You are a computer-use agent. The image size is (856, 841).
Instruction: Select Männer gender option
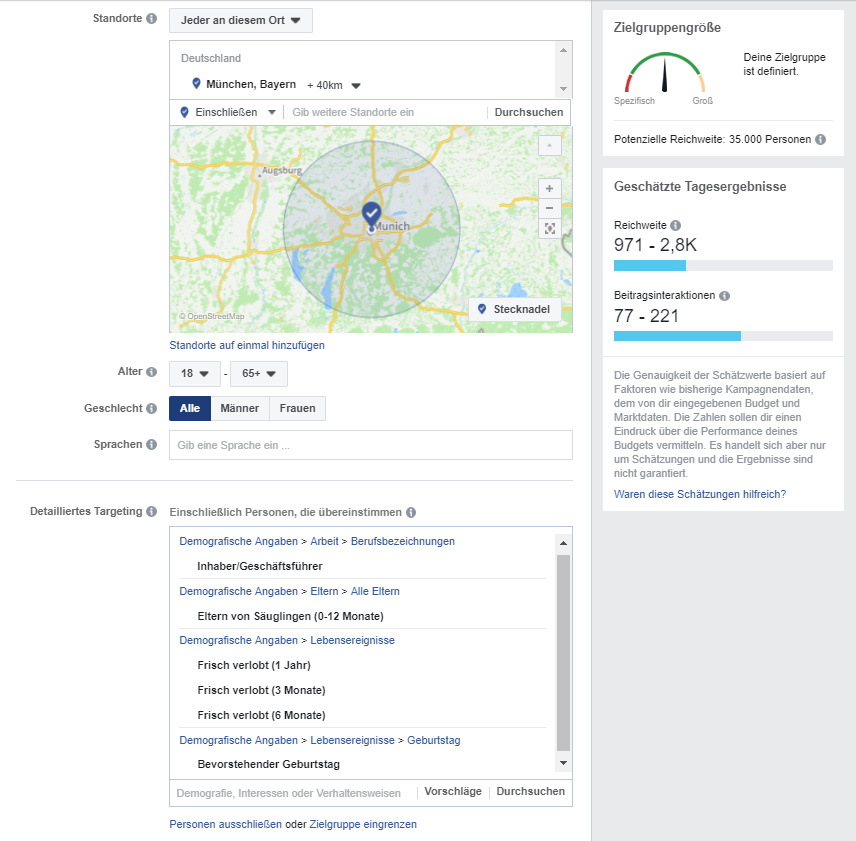pos(239,408)
